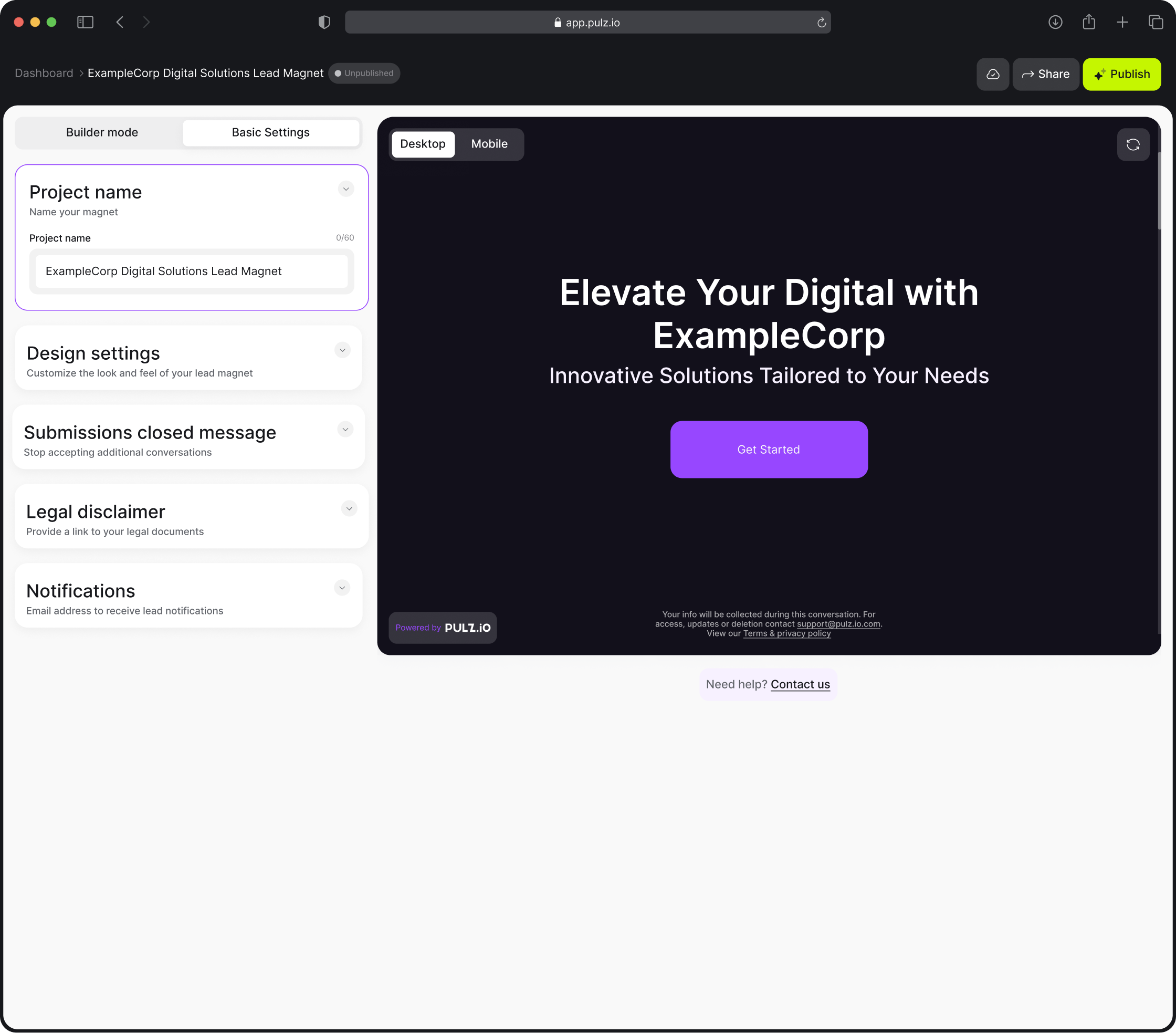This screenshot has width=1176, height=1033.
Task: Switch to Basic Settings tab
Action: click(x=270, y=131)
